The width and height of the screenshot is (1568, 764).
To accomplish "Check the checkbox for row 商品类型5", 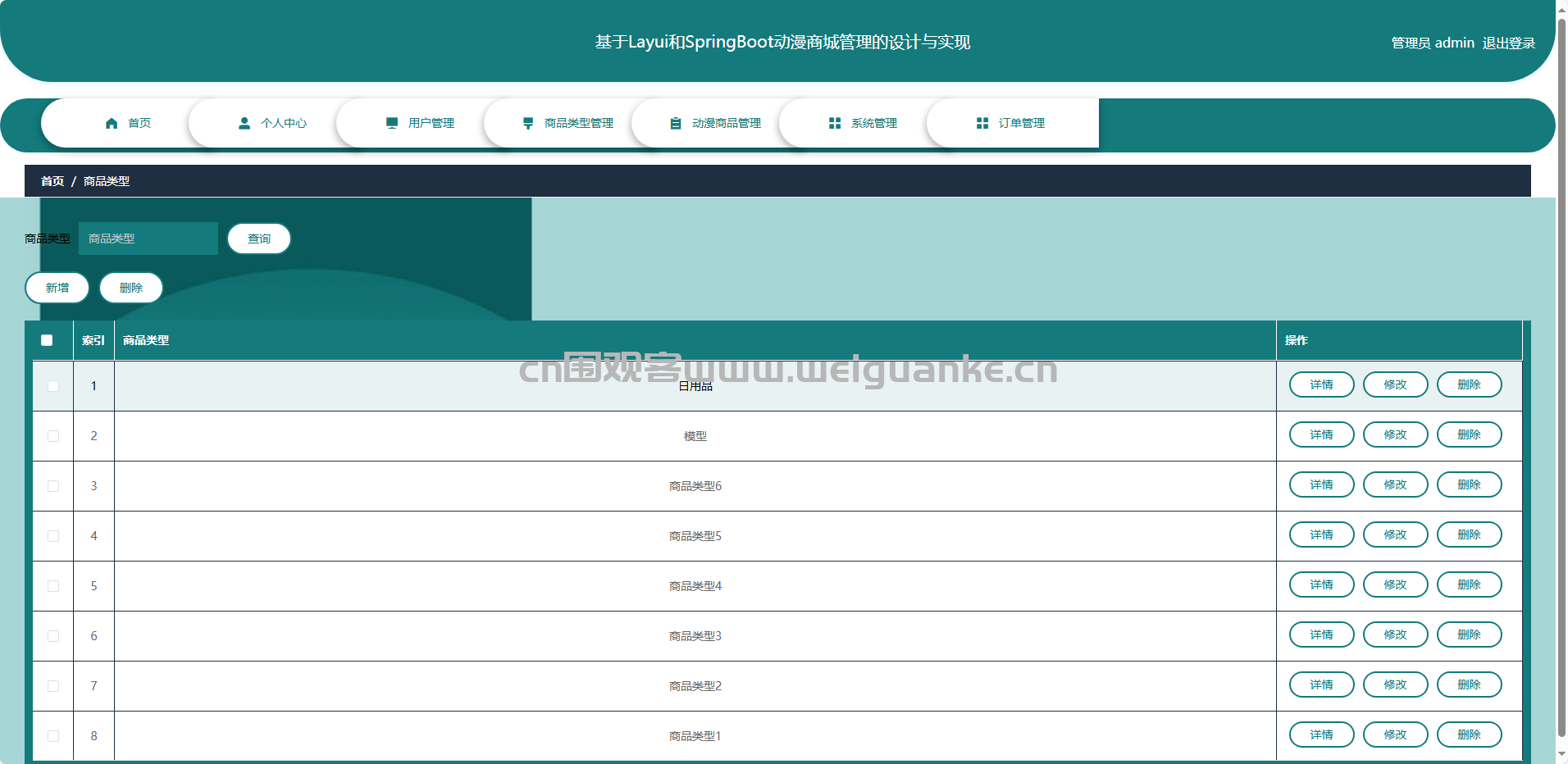I will (x=53, y=536).
